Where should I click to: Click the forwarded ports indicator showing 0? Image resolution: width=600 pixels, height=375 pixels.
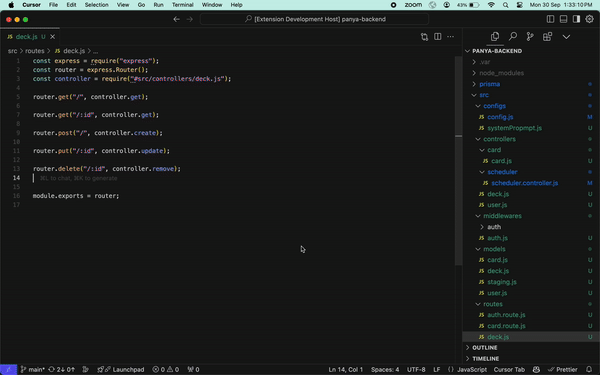(x=193, y=370)
